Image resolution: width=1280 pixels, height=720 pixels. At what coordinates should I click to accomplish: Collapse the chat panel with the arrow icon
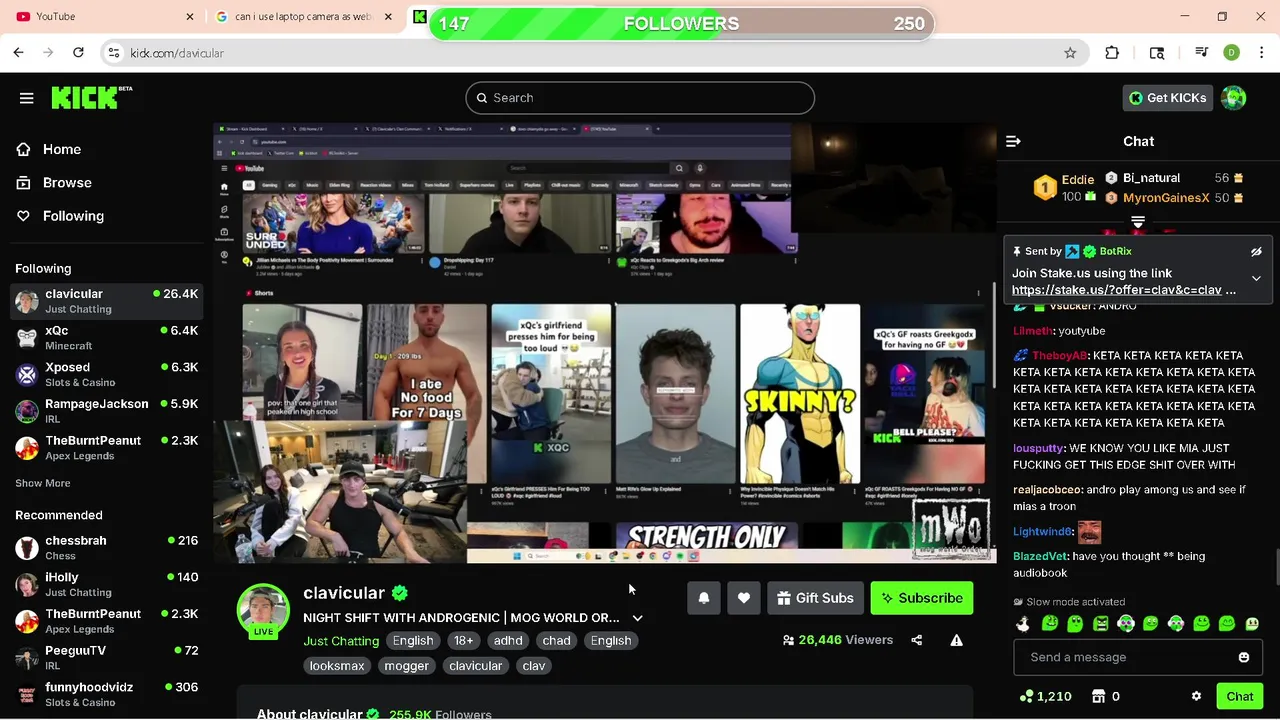click(x=1013, y=142)
